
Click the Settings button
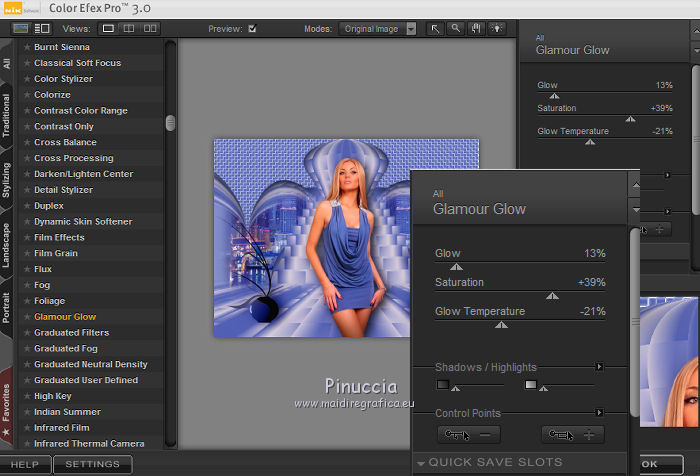(92, 465)
